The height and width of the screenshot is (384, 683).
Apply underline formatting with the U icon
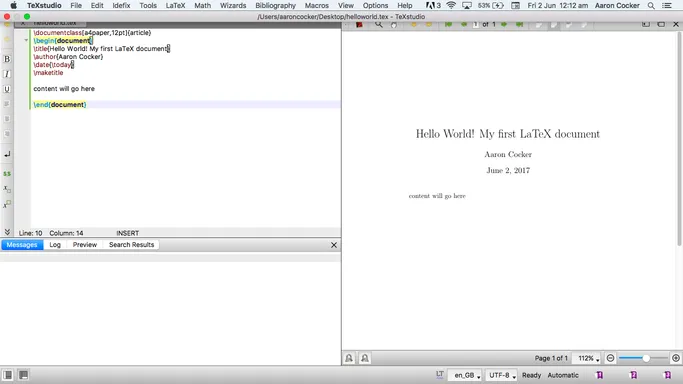(7, 89)
